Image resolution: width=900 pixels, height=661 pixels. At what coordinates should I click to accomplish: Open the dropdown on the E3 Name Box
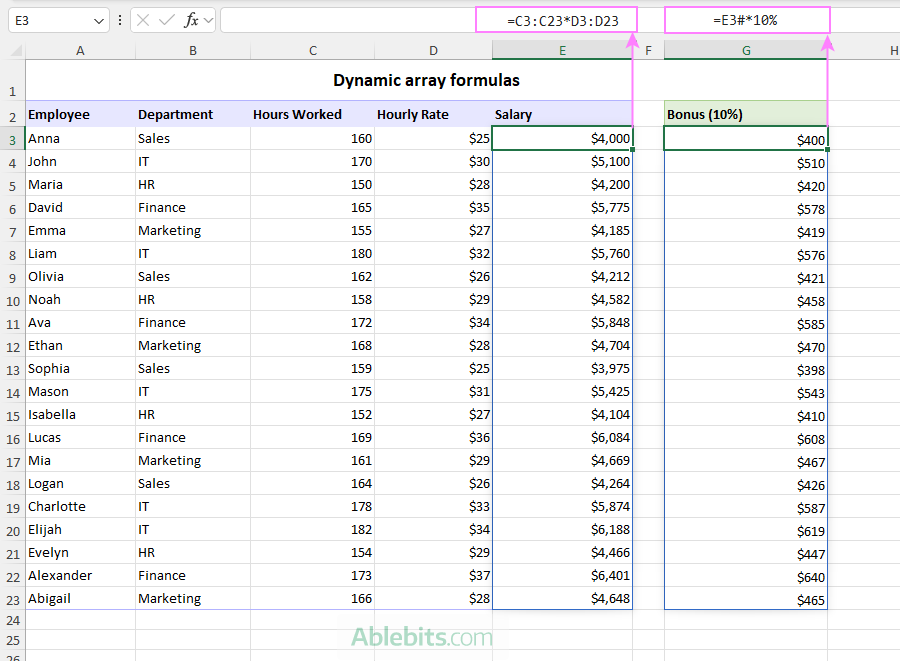[99, 19]
